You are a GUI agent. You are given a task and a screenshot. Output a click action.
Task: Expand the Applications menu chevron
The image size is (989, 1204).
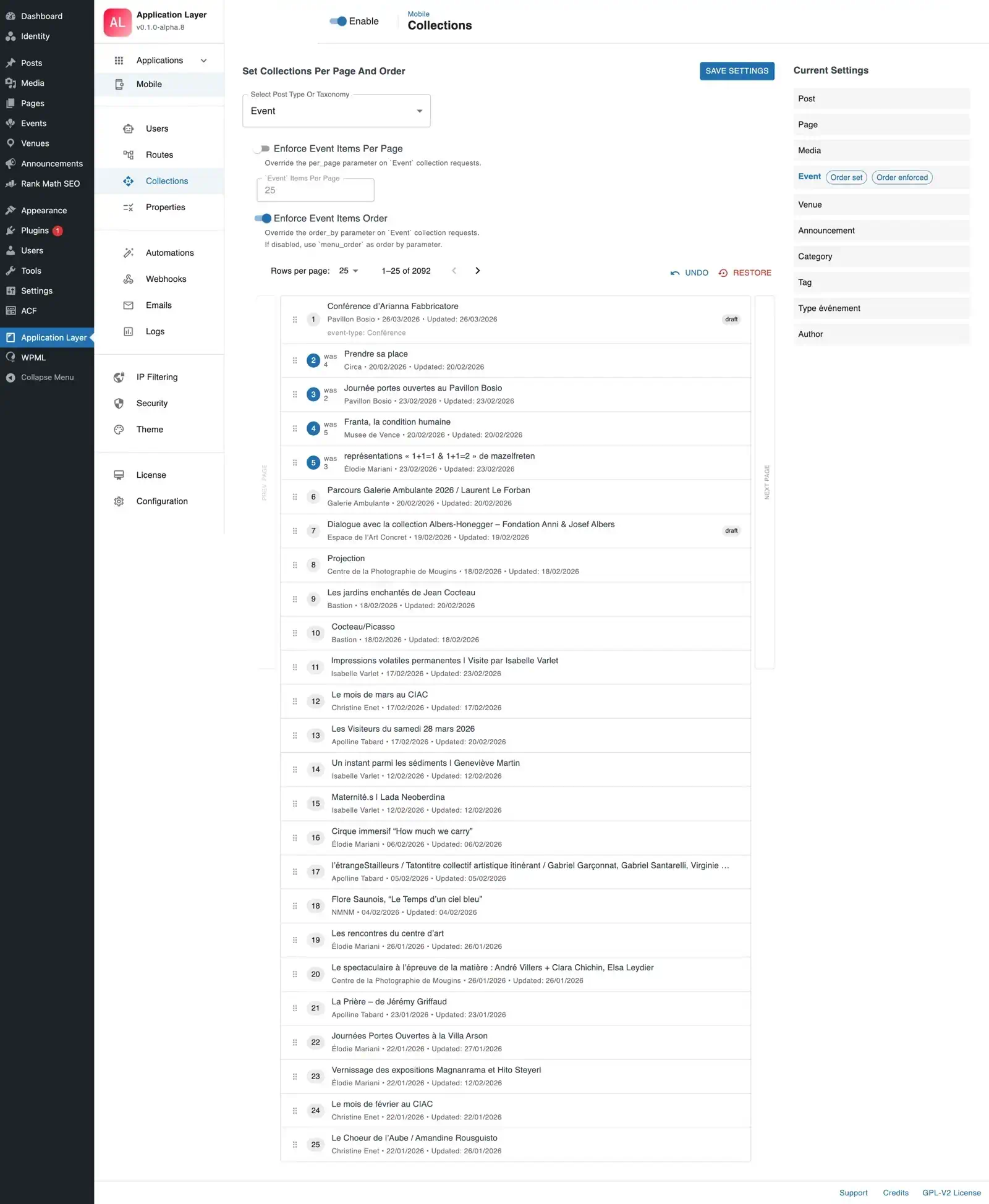tap(203, 61)
